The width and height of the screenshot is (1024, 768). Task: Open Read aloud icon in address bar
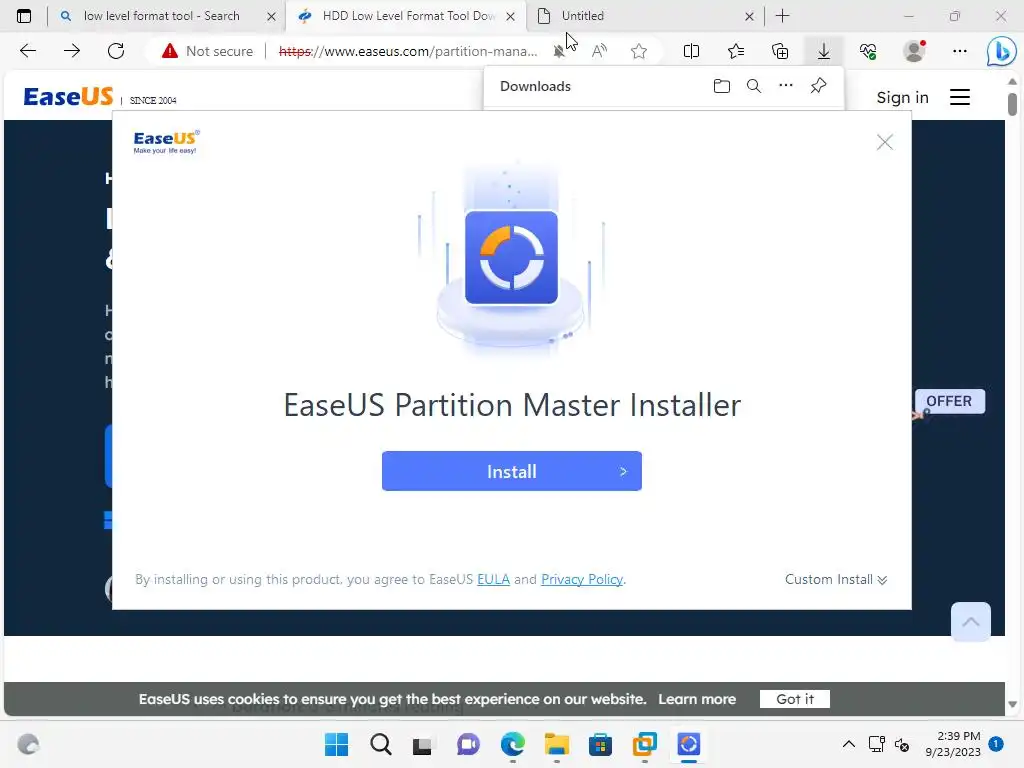[x=599, y=51]
